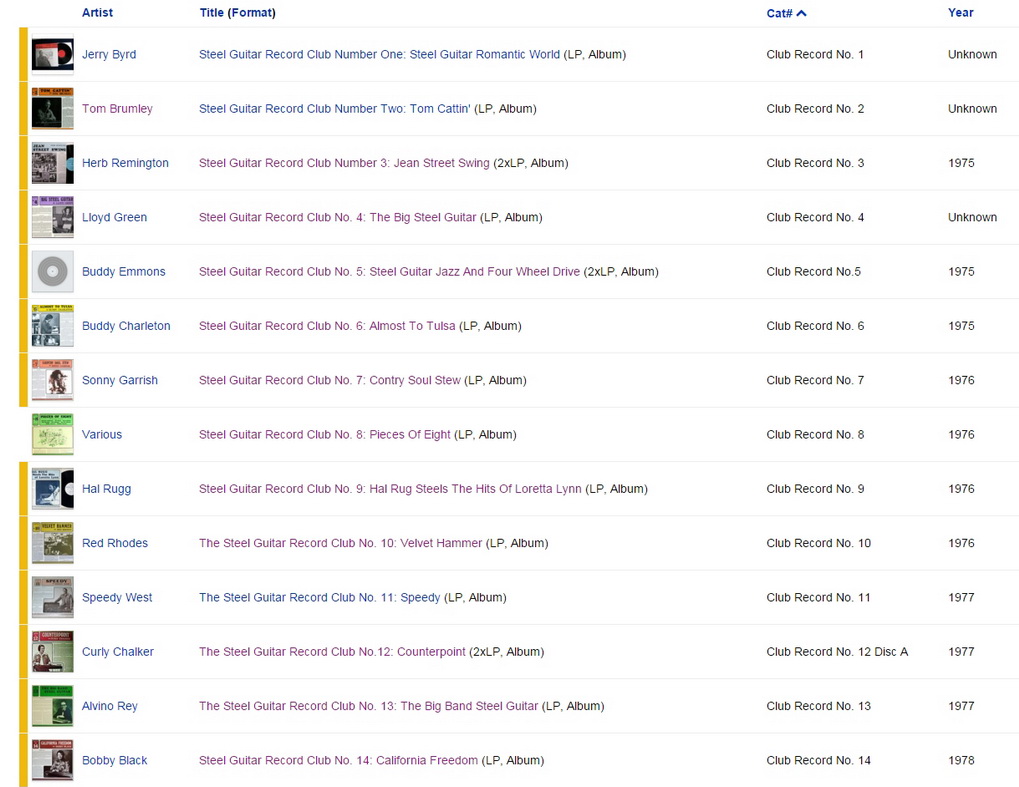
Task: Open Almost To Tulsa release link
Action: pos(327,326)
